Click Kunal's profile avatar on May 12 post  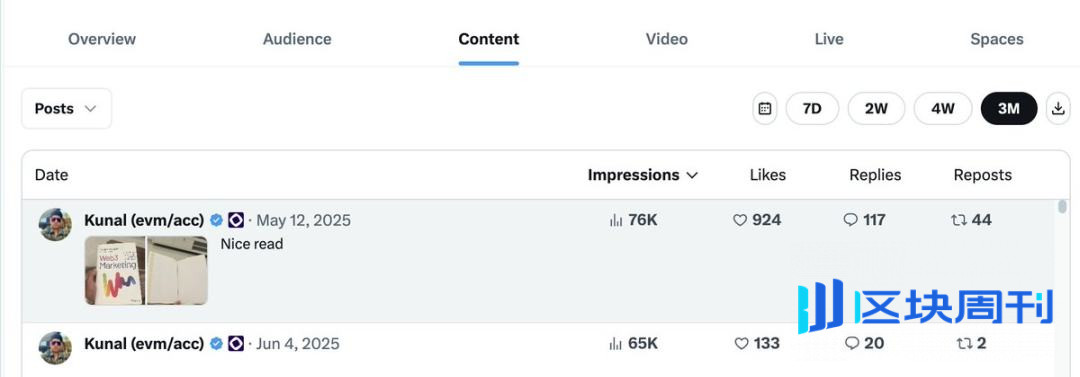[55, 225]
